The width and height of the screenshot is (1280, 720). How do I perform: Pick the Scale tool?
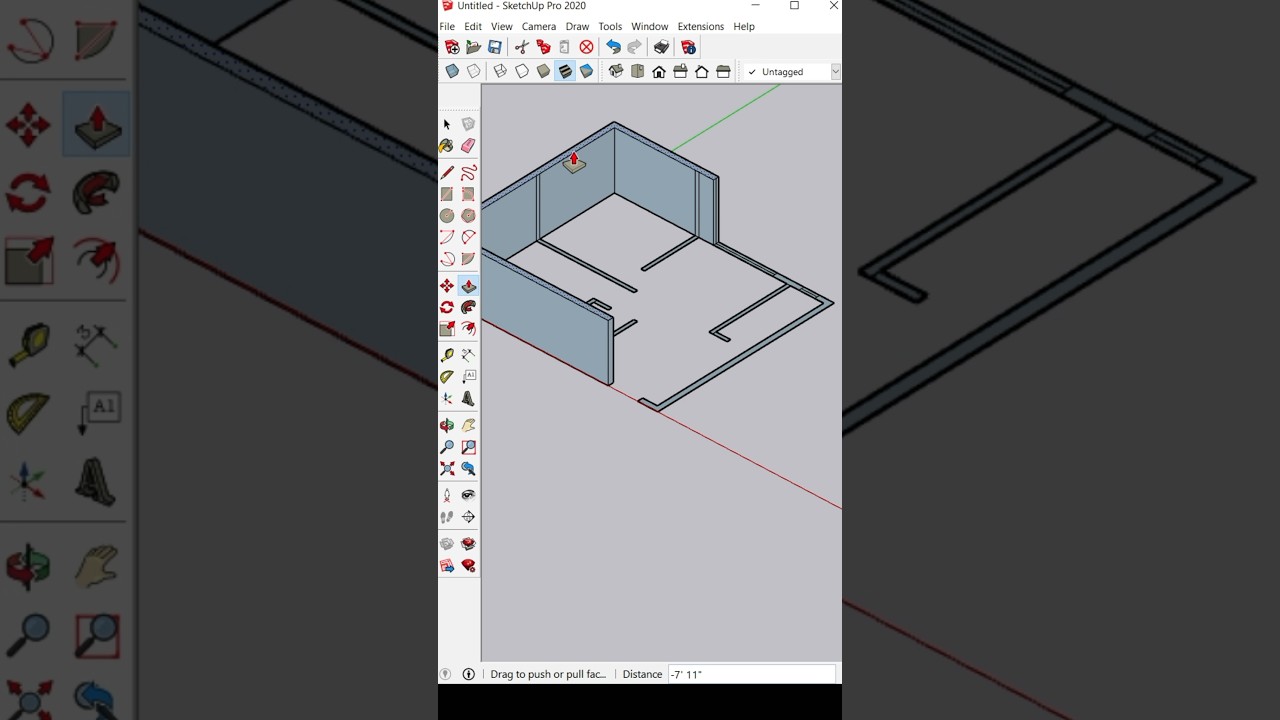pos(447,329)
